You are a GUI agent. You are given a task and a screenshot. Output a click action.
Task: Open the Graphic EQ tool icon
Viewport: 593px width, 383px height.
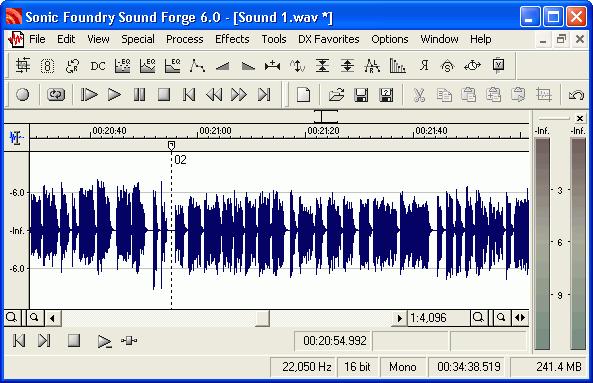123,66
